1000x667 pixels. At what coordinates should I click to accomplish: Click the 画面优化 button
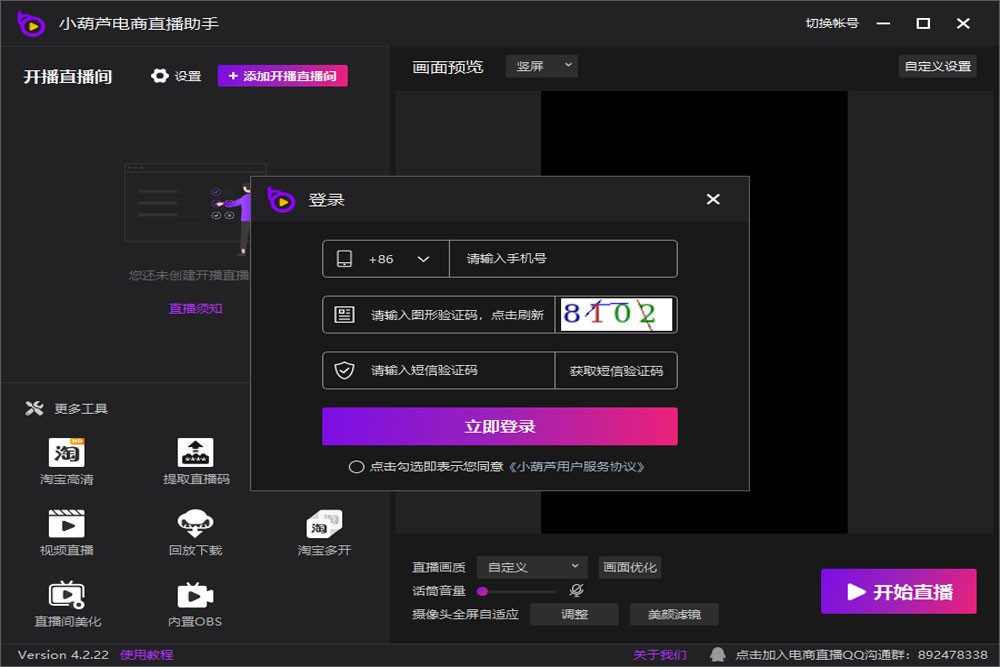click(629, 567)
